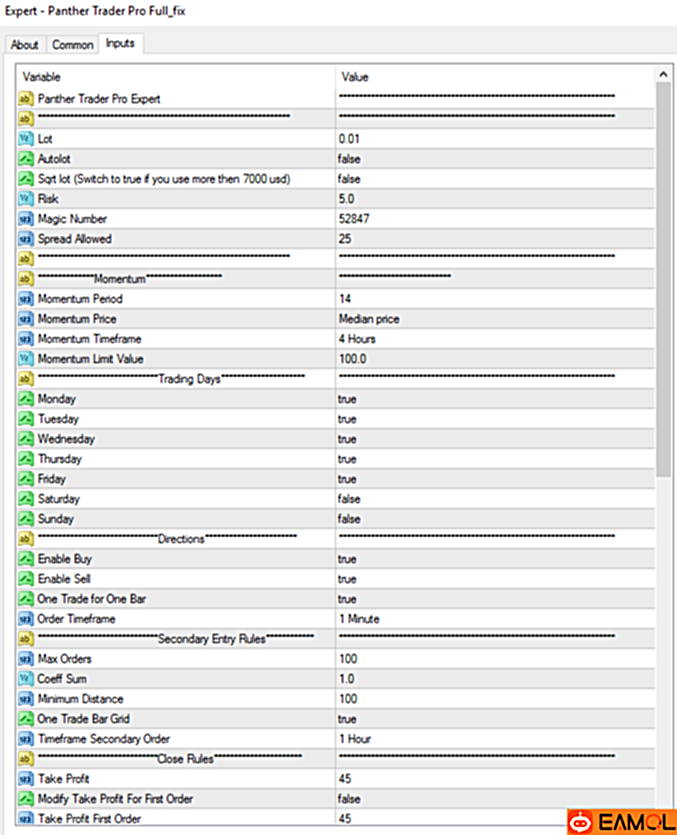Click the Variable column header

pyautogui.click(x=176, y=76)
